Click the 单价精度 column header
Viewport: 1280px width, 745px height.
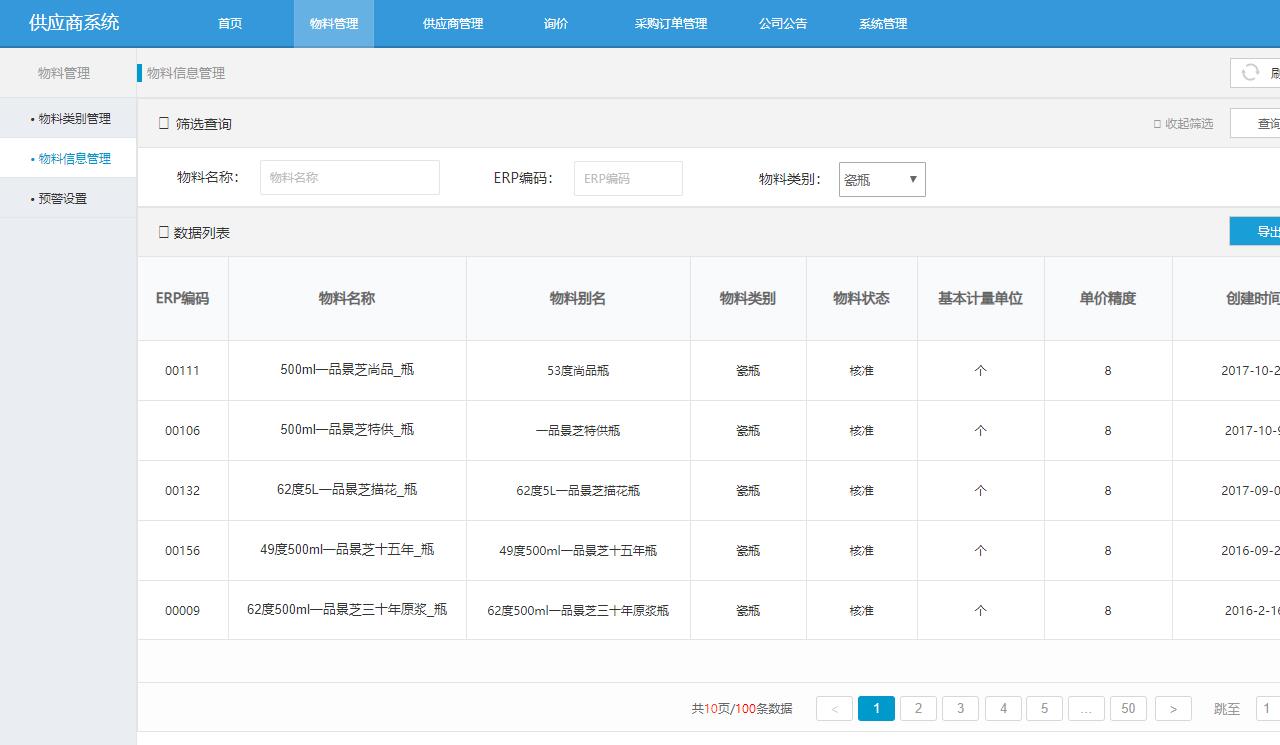click(x=1108, y=298)
